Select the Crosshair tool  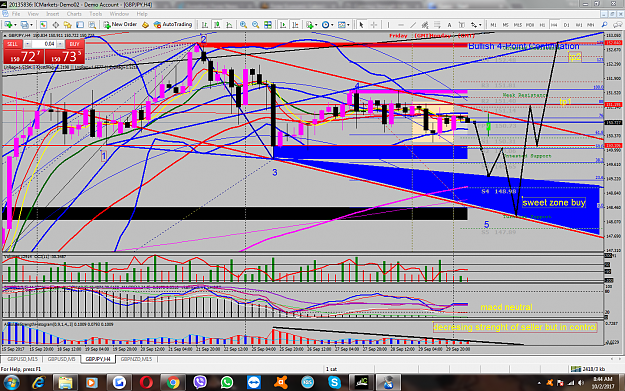(x=374, y=25)
